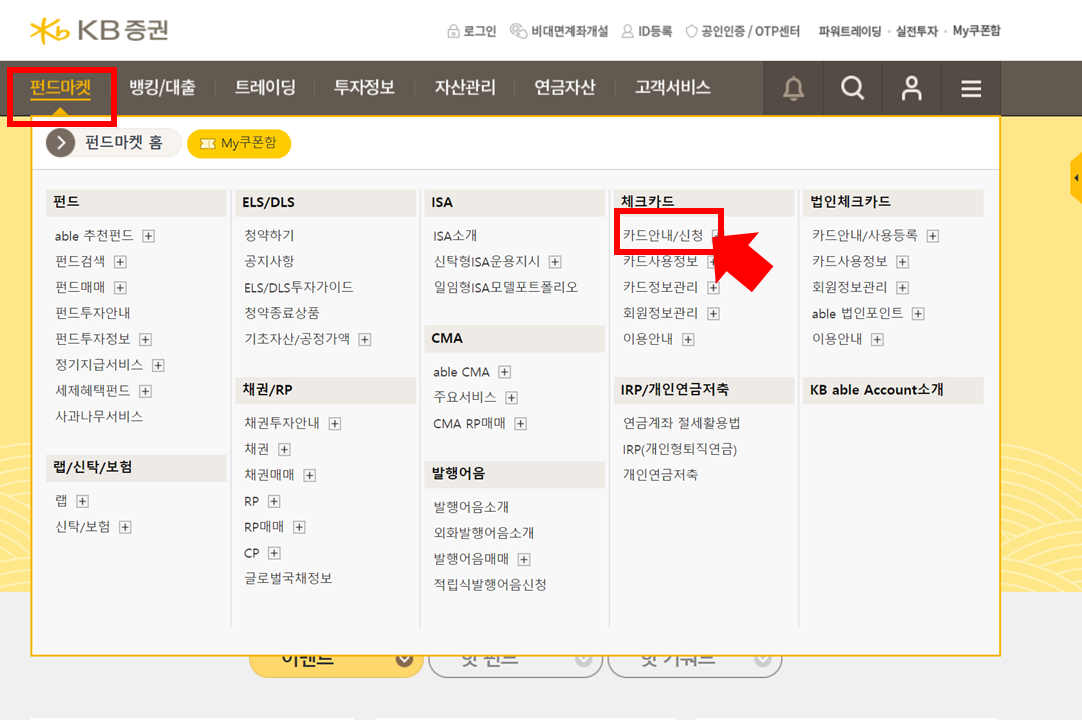Open the user profile icon

(912, 88)
